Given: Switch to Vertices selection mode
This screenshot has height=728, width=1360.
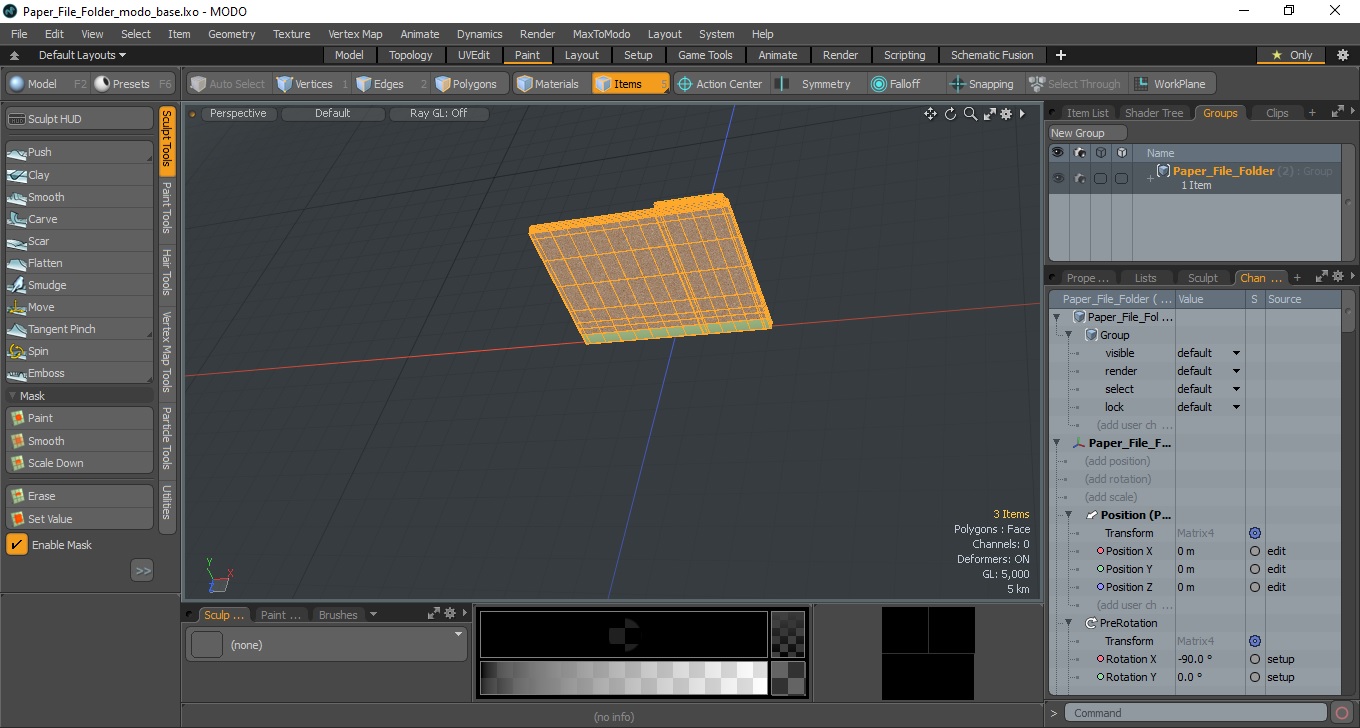Looking at the screenshot, I should pyautogui.click(x=311, y=84).
